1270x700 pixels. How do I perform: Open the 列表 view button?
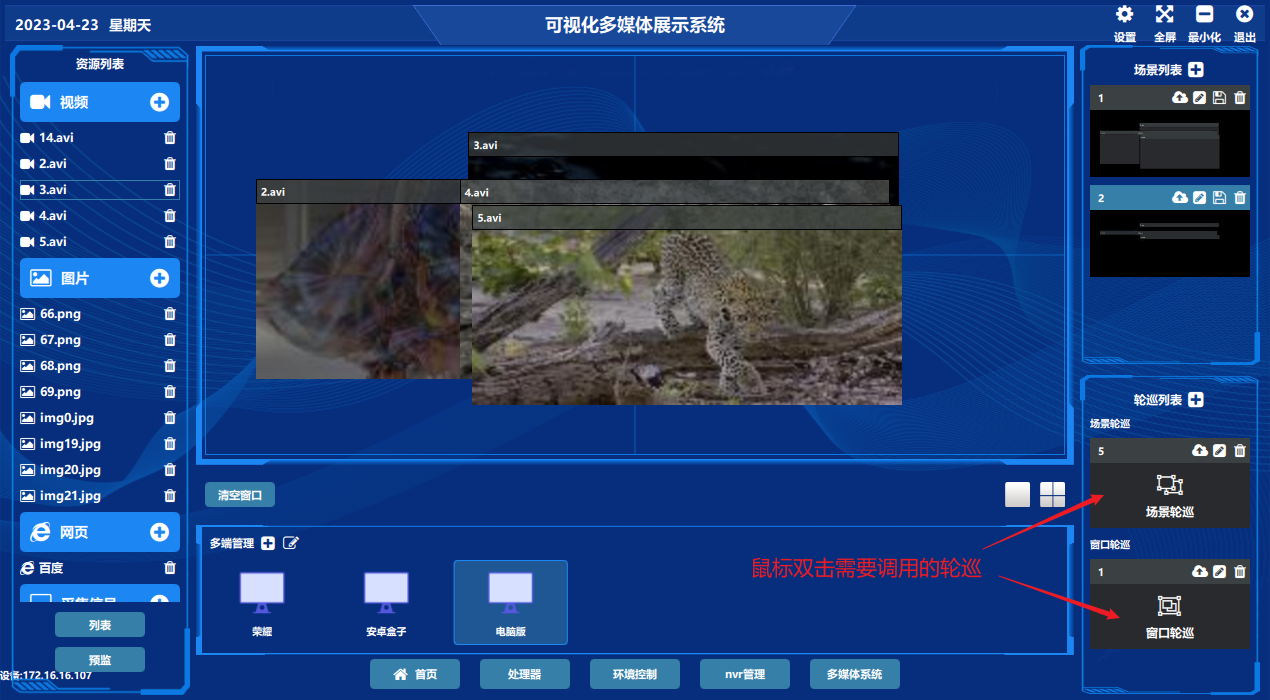click(x=100, y=625)
